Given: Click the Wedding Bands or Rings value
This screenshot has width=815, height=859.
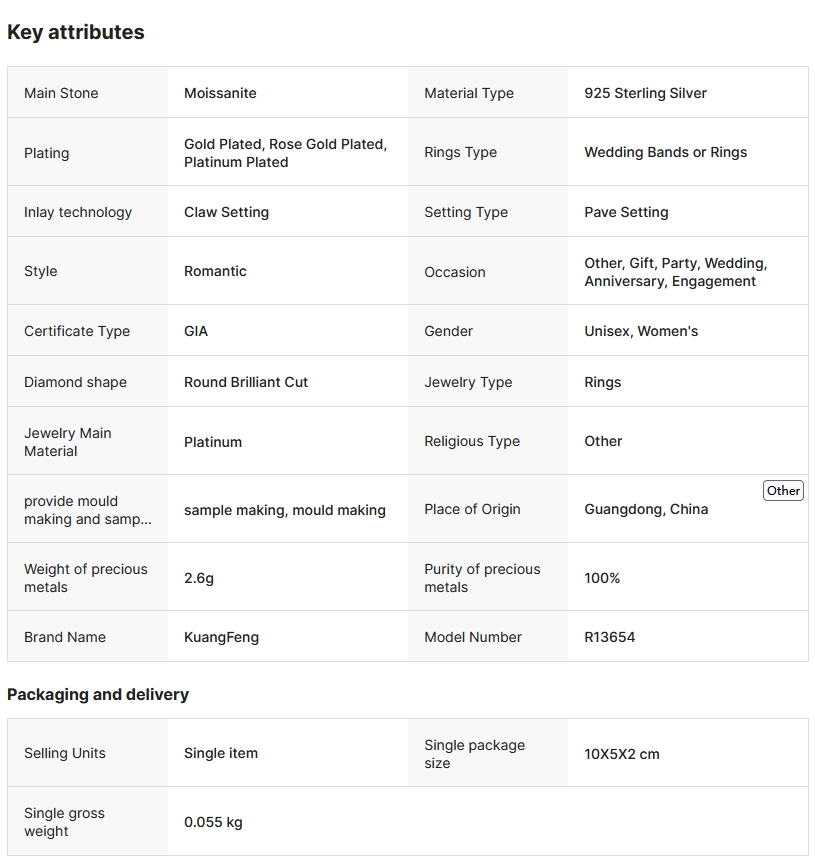Looking at the screenshot, I should (x=665, y=152).
